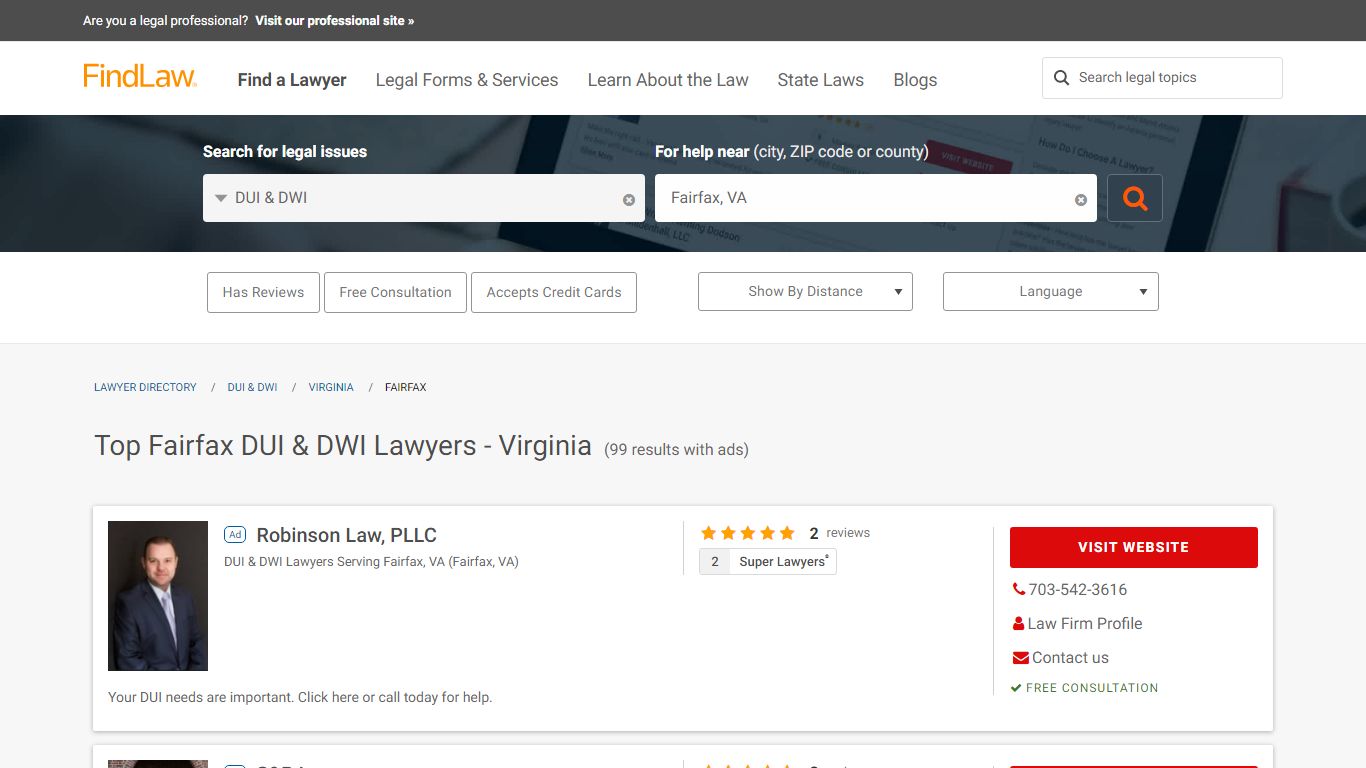Click the green checkmark by Free Consultation
The image size is (1366, 768).
click(1016, 688)
